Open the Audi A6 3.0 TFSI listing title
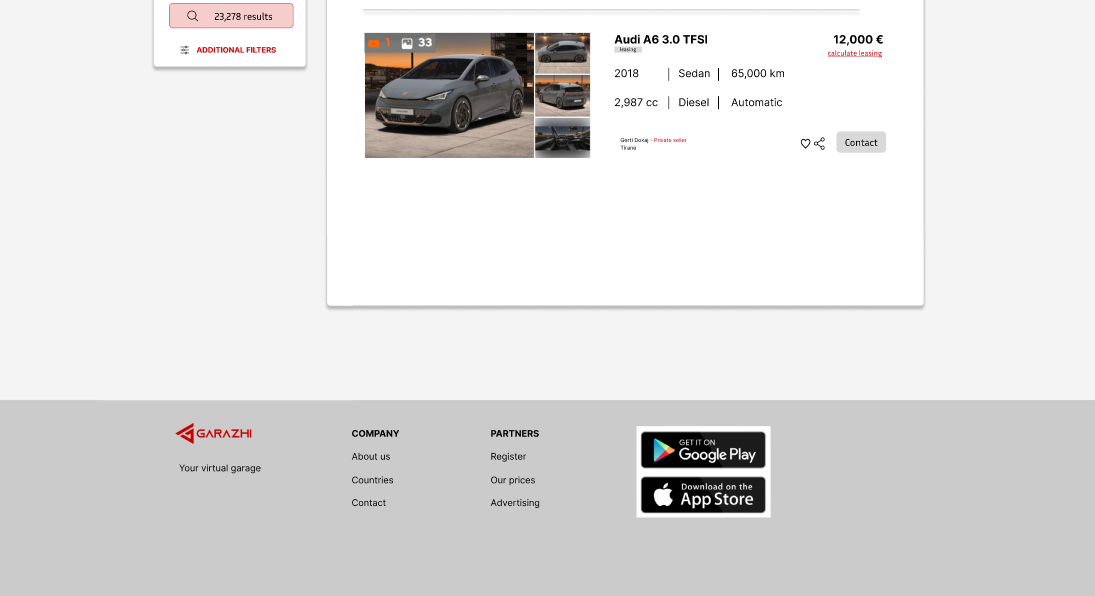Viewport: 1095px width, 596px height. pos(660,39)
